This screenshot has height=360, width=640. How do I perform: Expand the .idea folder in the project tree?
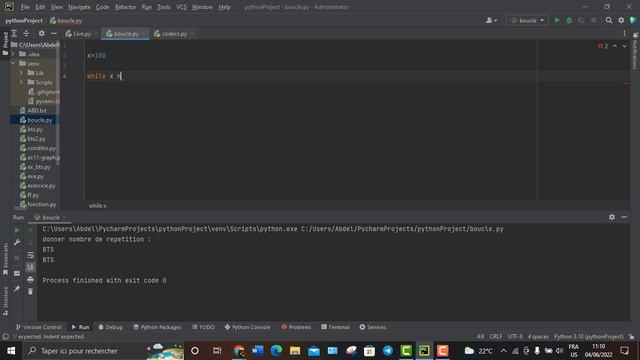pos(13,54)
